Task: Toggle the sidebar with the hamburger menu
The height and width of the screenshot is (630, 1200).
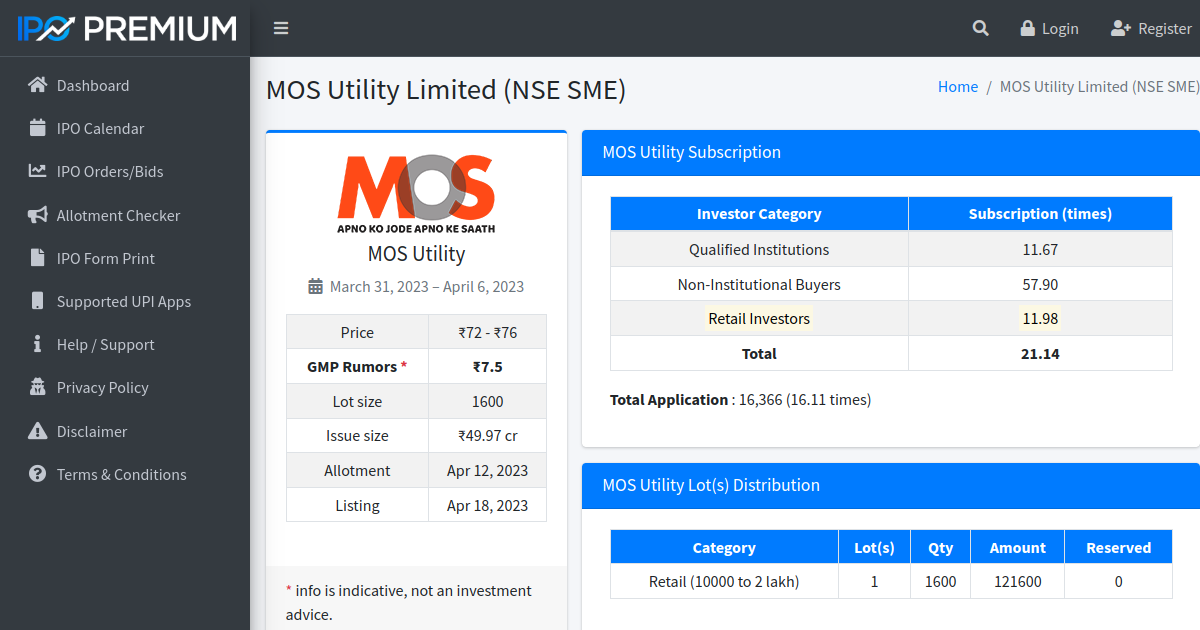Action: pyautogui.click(x=281, y=28)
